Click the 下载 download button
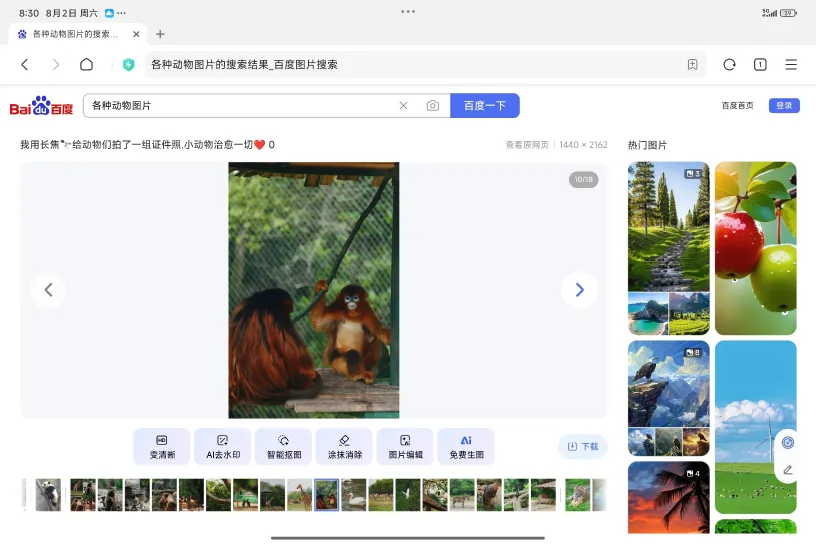 click(x=582, y=446)
